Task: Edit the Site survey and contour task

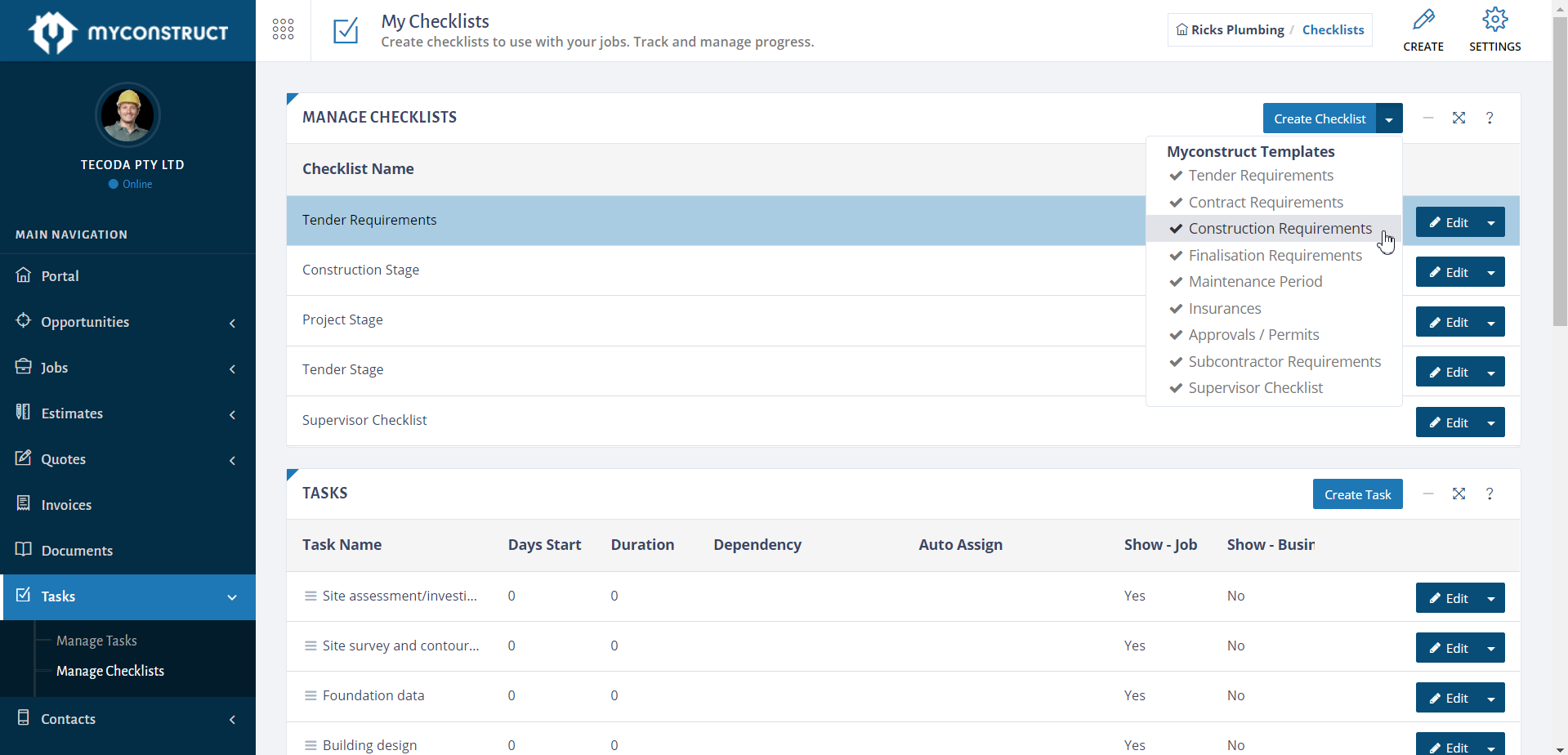Action: [1447, 648]
